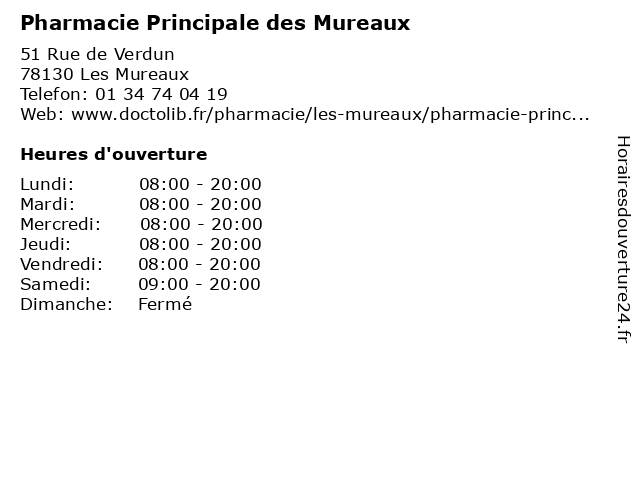Click the Samedi 09:00 - 20:00 hours
The width and height of the screenshot is (640, 480).
tap(199, 284)
